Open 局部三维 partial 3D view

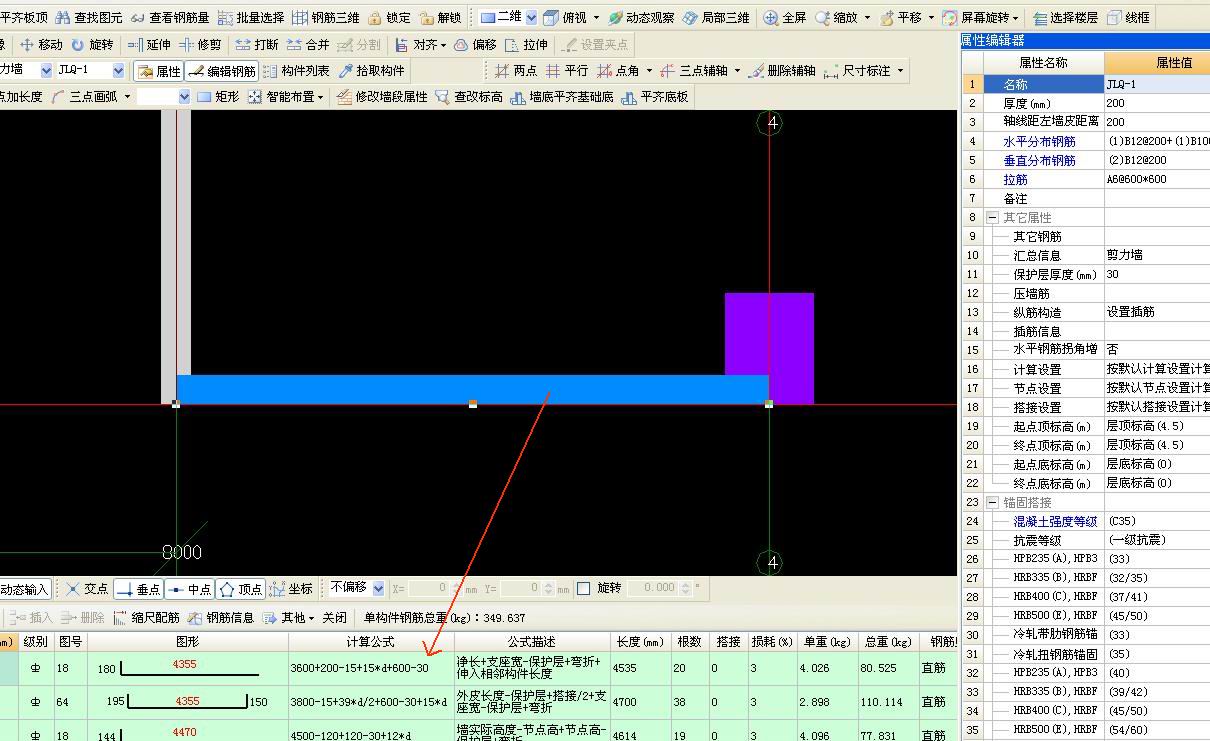pos(716,18)
